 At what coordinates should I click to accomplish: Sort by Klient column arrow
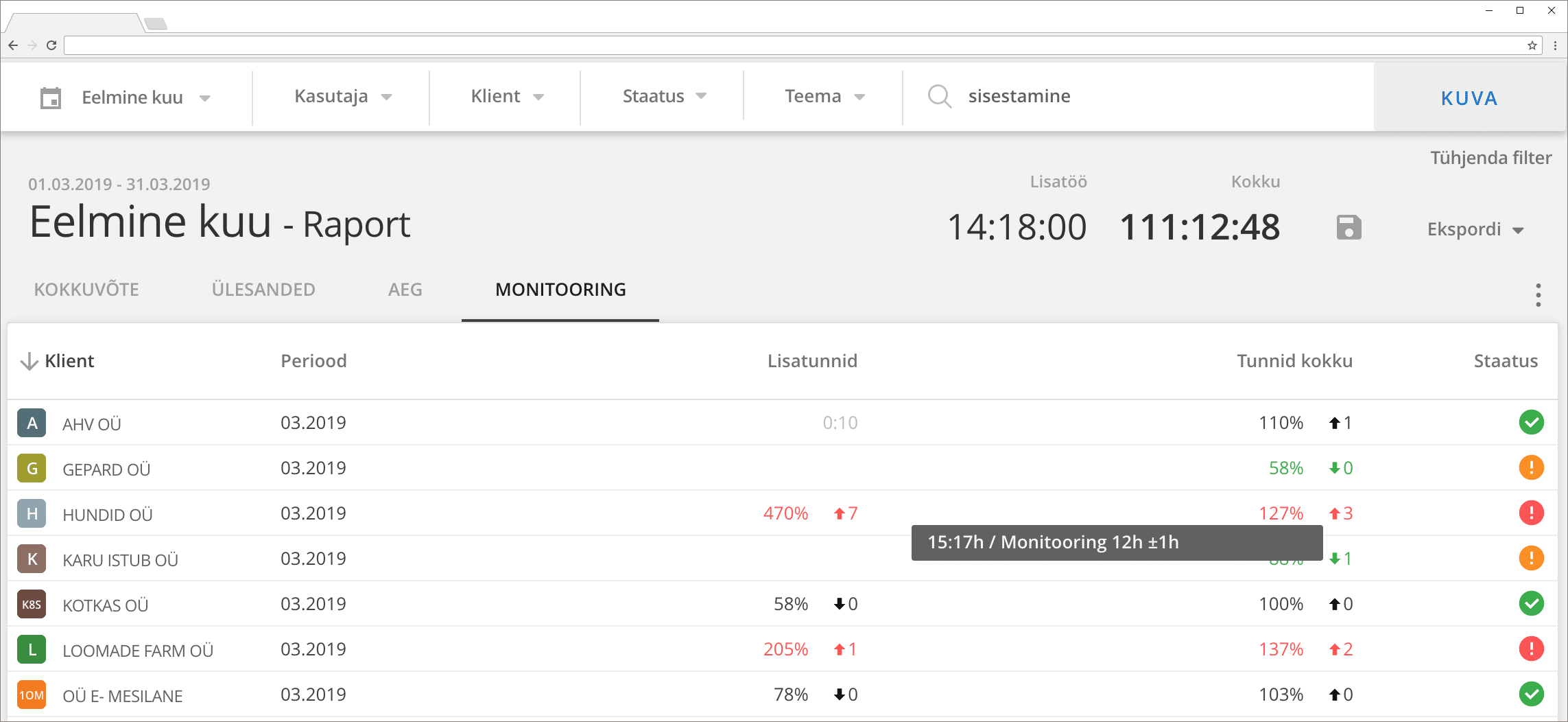point(29,361)
